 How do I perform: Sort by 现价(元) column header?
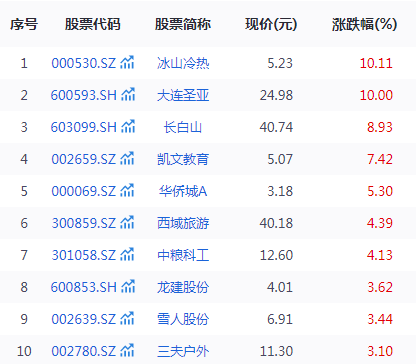click(271, 24)
